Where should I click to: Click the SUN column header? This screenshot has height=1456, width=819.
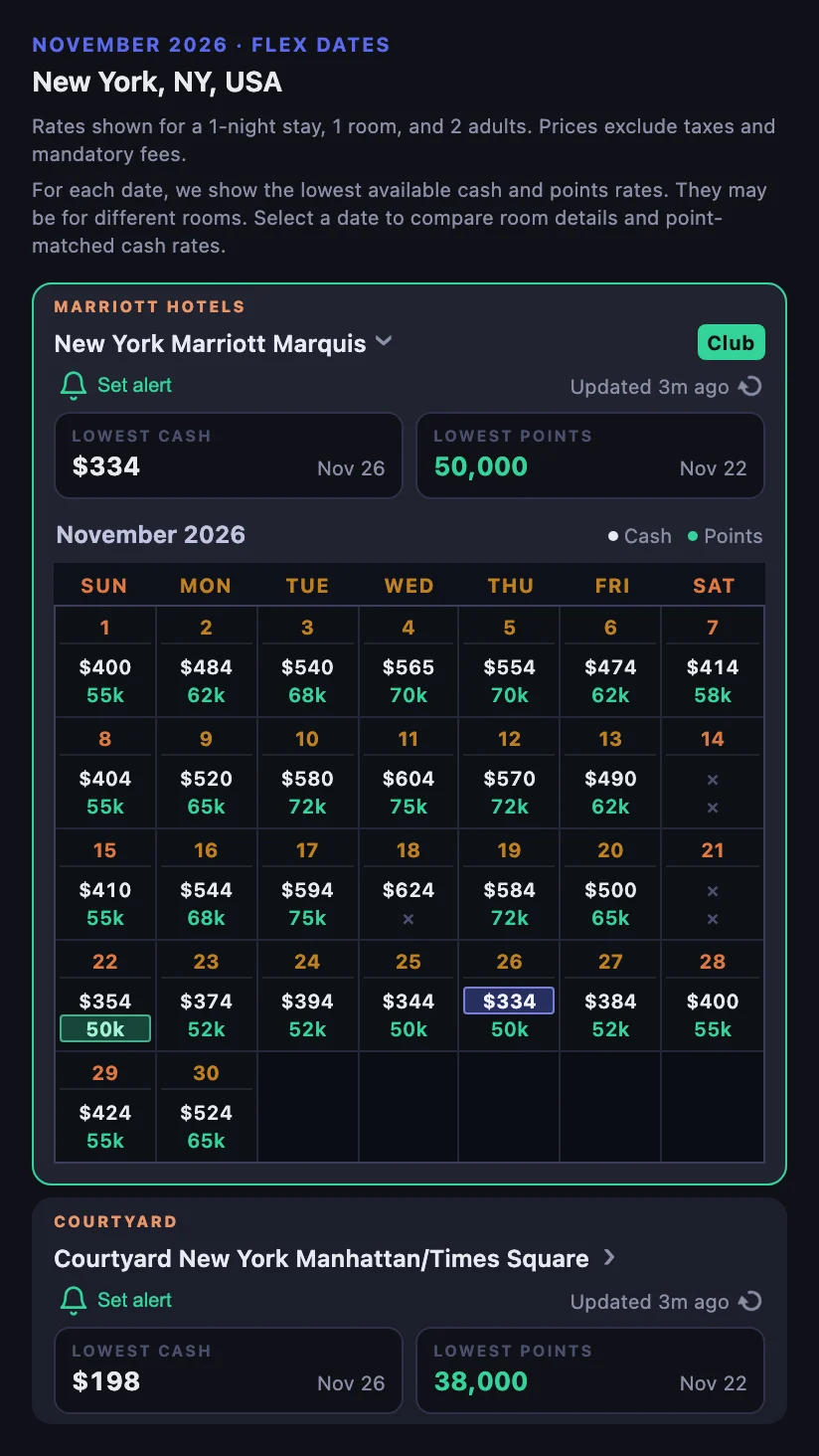coord(104,586)
